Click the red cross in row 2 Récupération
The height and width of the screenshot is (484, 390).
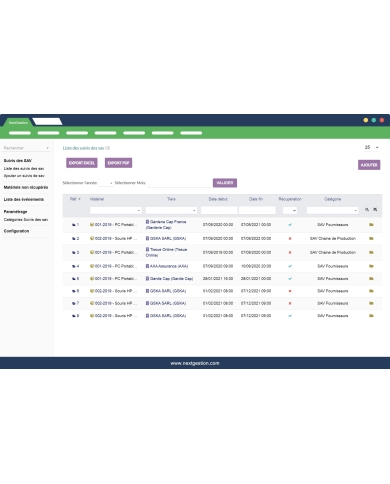point(290,238)
